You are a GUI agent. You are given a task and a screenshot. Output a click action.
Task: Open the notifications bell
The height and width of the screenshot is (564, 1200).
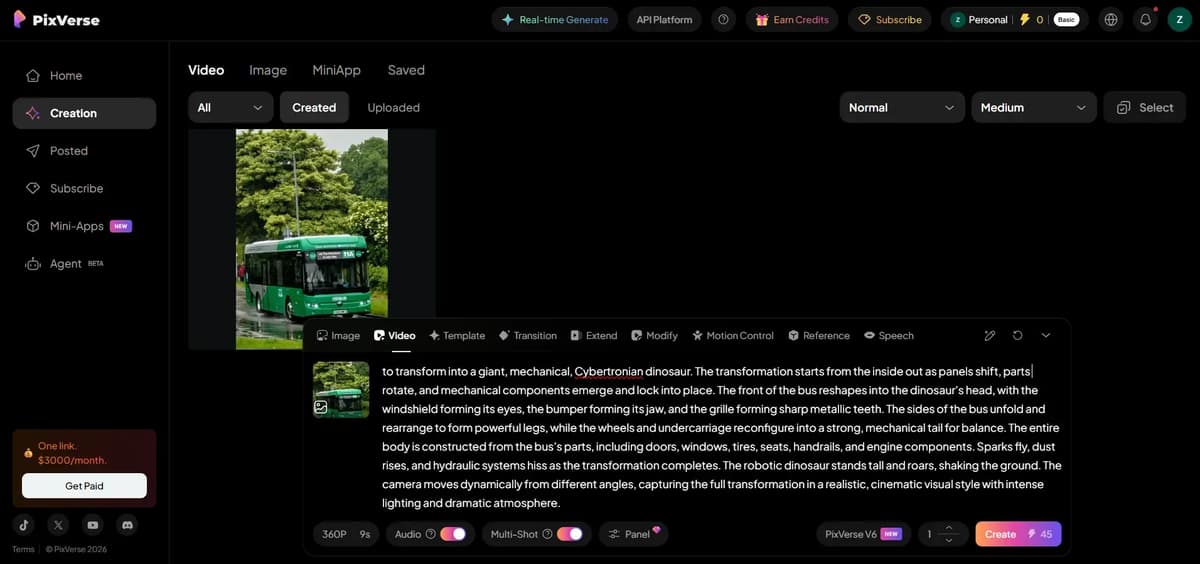pyautogui.click(x=1146, y=19)
